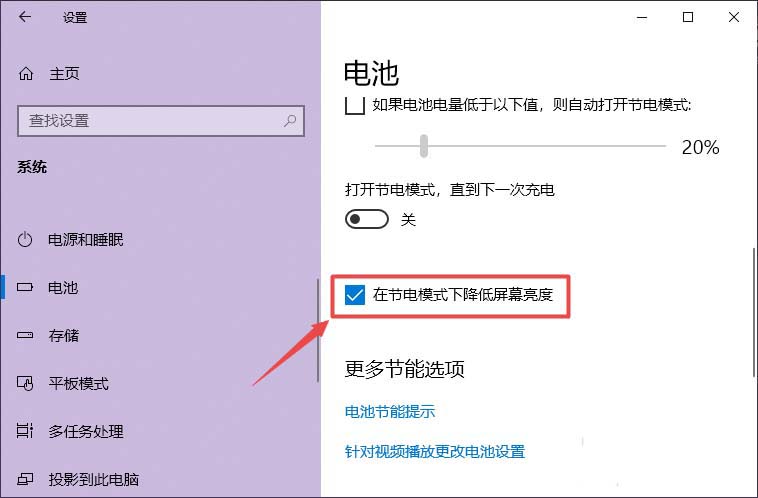
Task: Open 针对视频播放更改电池设置 link
Action: click(435, 451)
